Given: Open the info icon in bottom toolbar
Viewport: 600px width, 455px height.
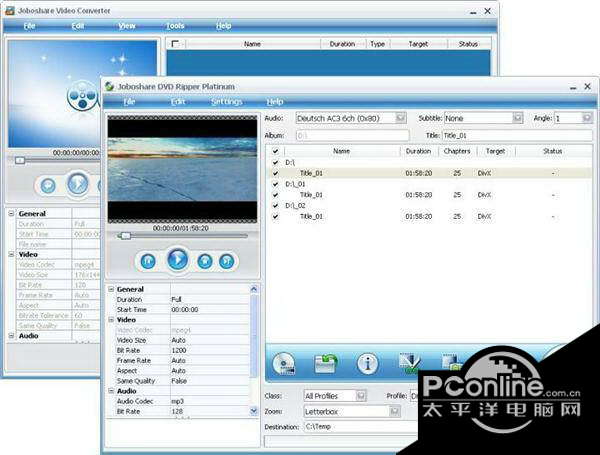Looking at the screenshot, I should (367, 363).
